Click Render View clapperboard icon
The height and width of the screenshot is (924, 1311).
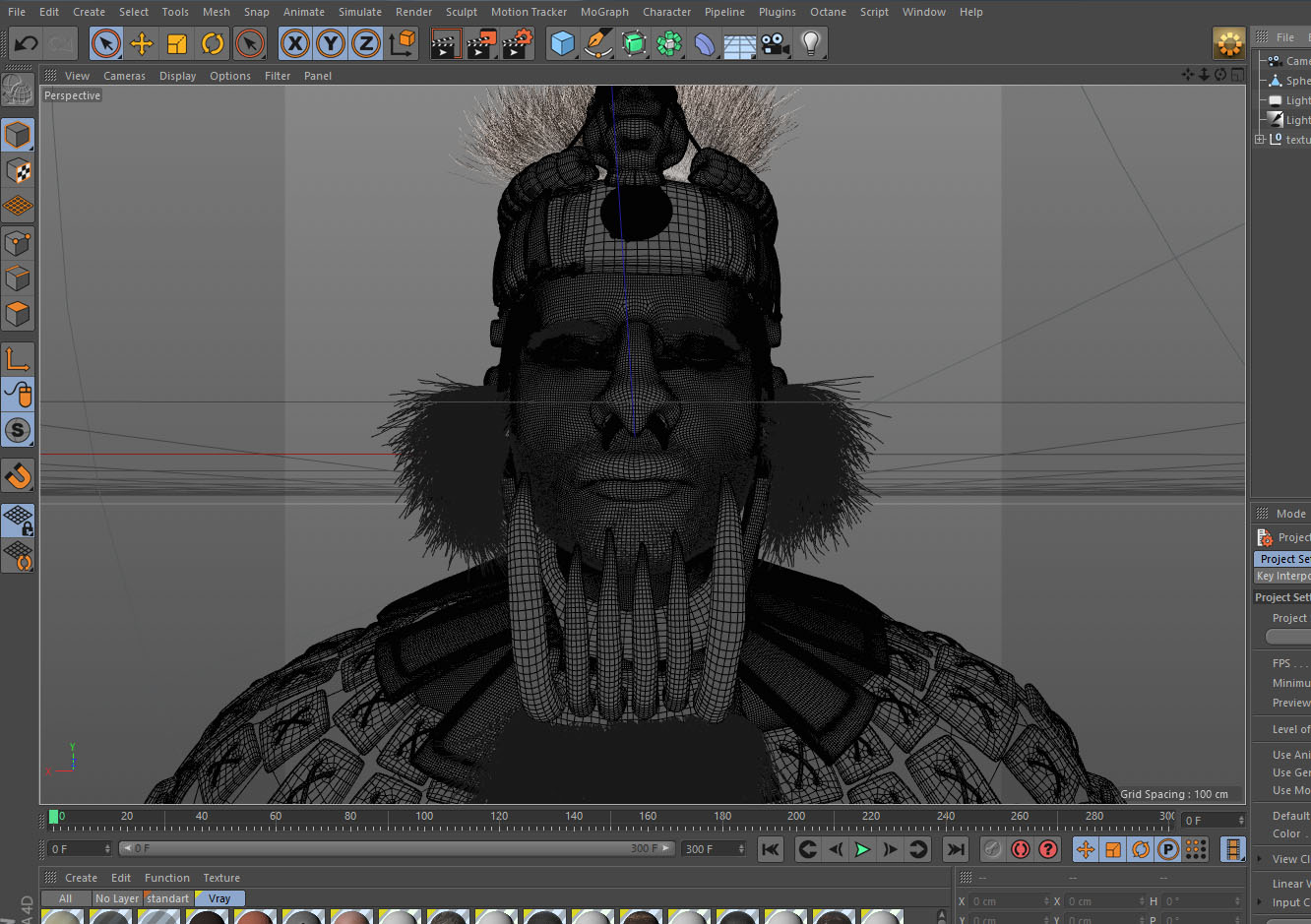click(x=445, y=43)
